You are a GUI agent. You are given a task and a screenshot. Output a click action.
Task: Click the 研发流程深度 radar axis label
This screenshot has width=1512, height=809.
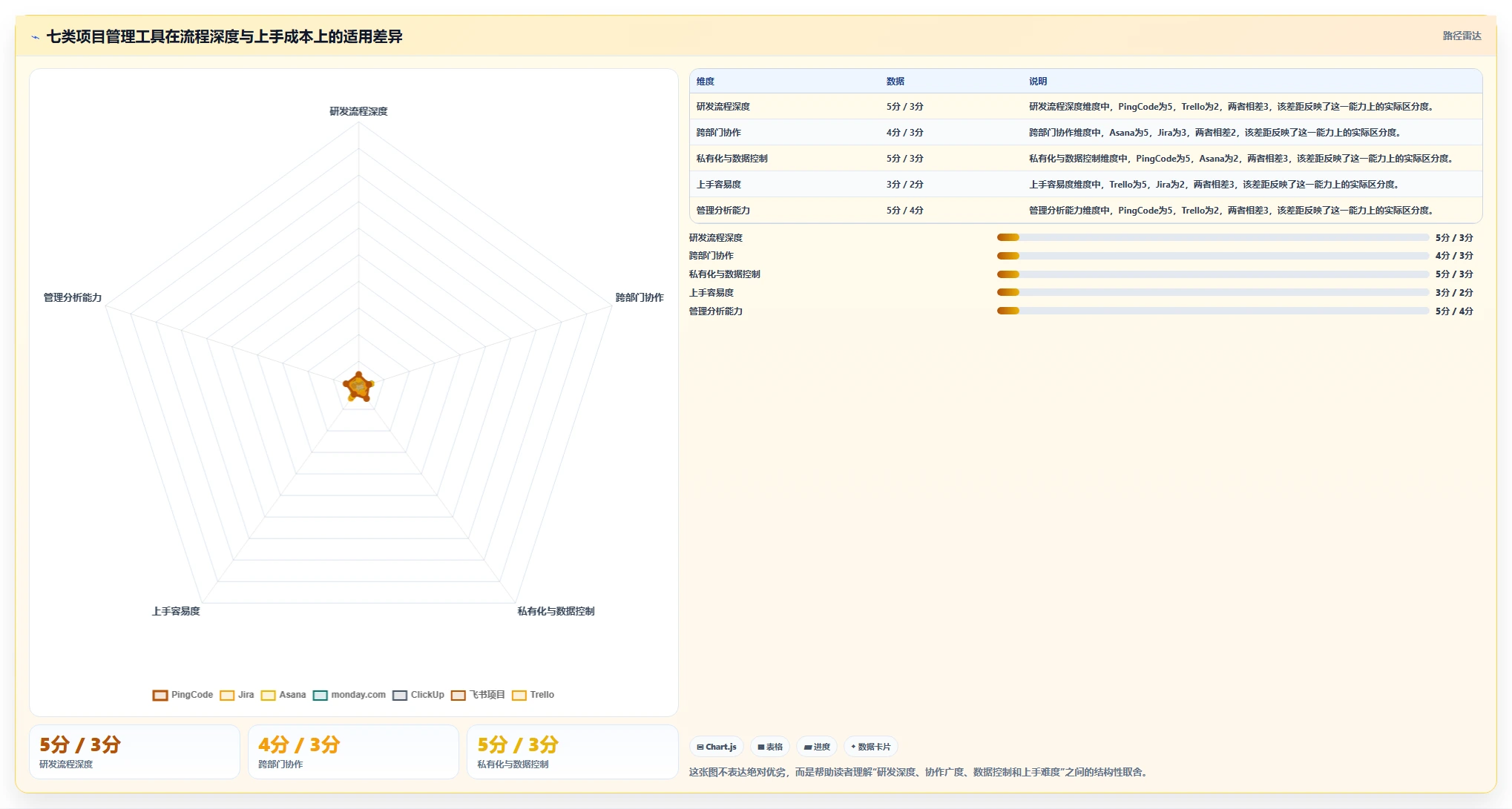tap(358, 111)
